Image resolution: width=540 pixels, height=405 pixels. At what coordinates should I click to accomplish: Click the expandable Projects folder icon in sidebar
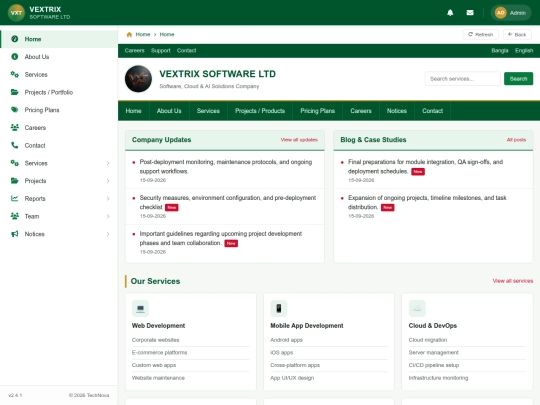[x=14, y=180]
